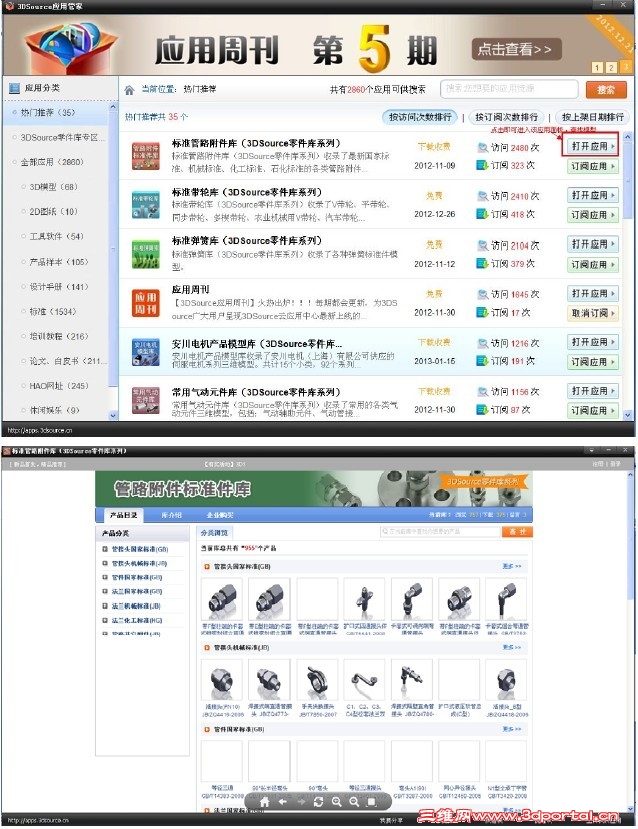Open 库介绍 tab in parts library

tap(171, 515)
